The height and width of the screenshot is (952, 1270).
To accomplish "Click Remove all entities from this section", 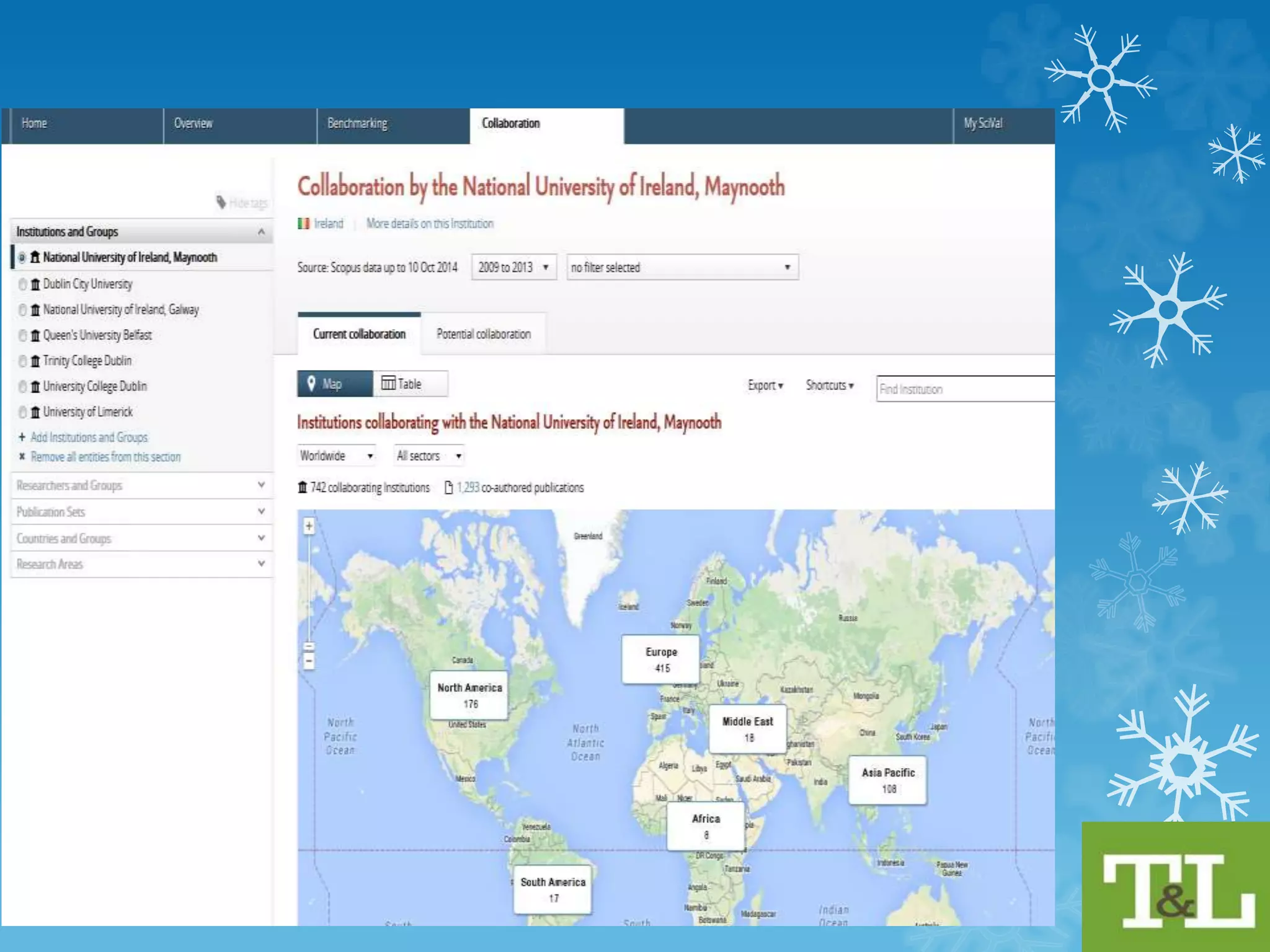I will [x=105, y=457].
